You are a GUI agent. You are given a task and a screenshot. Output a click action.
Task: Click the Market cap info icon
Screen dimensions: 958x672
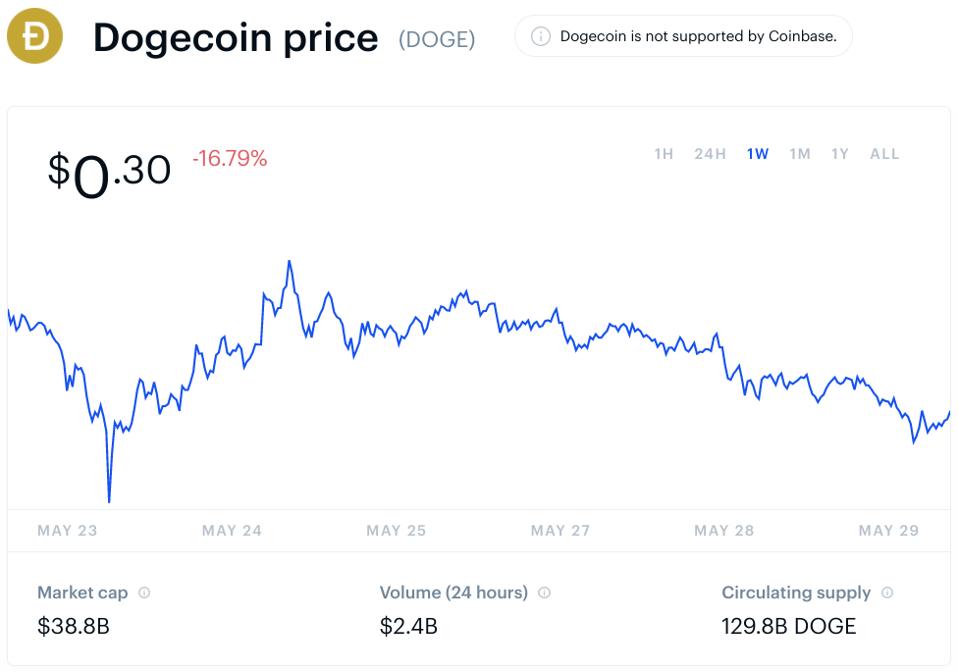pyautogui.click(x=144, y=593)
